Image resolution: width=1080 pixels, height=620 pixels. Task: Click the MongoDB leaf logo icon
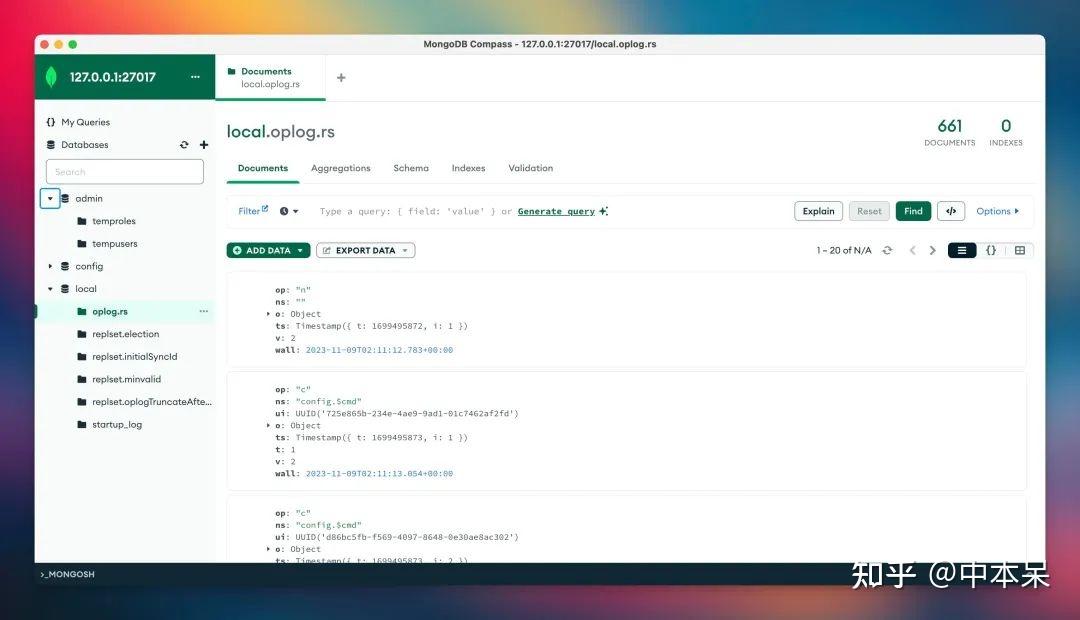point(51,76)
